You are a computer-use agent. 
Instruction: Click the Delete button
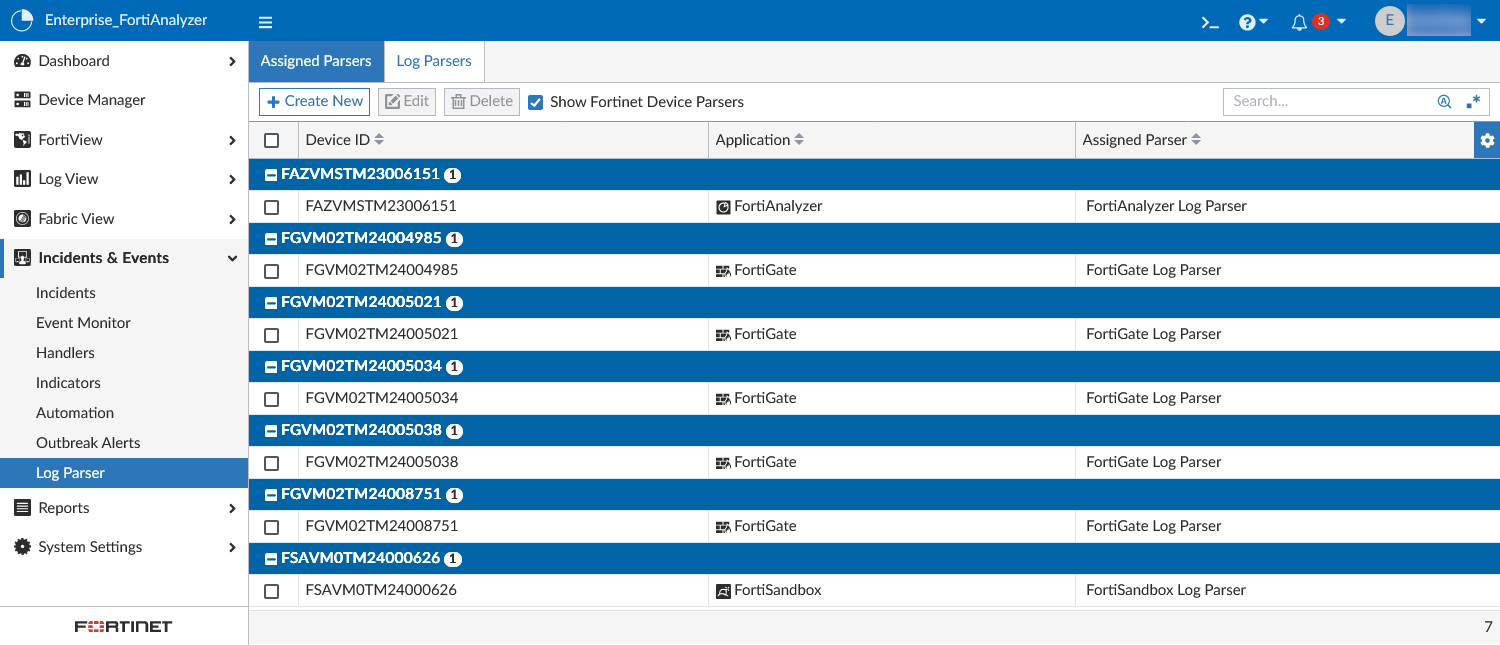pos(482,101)
